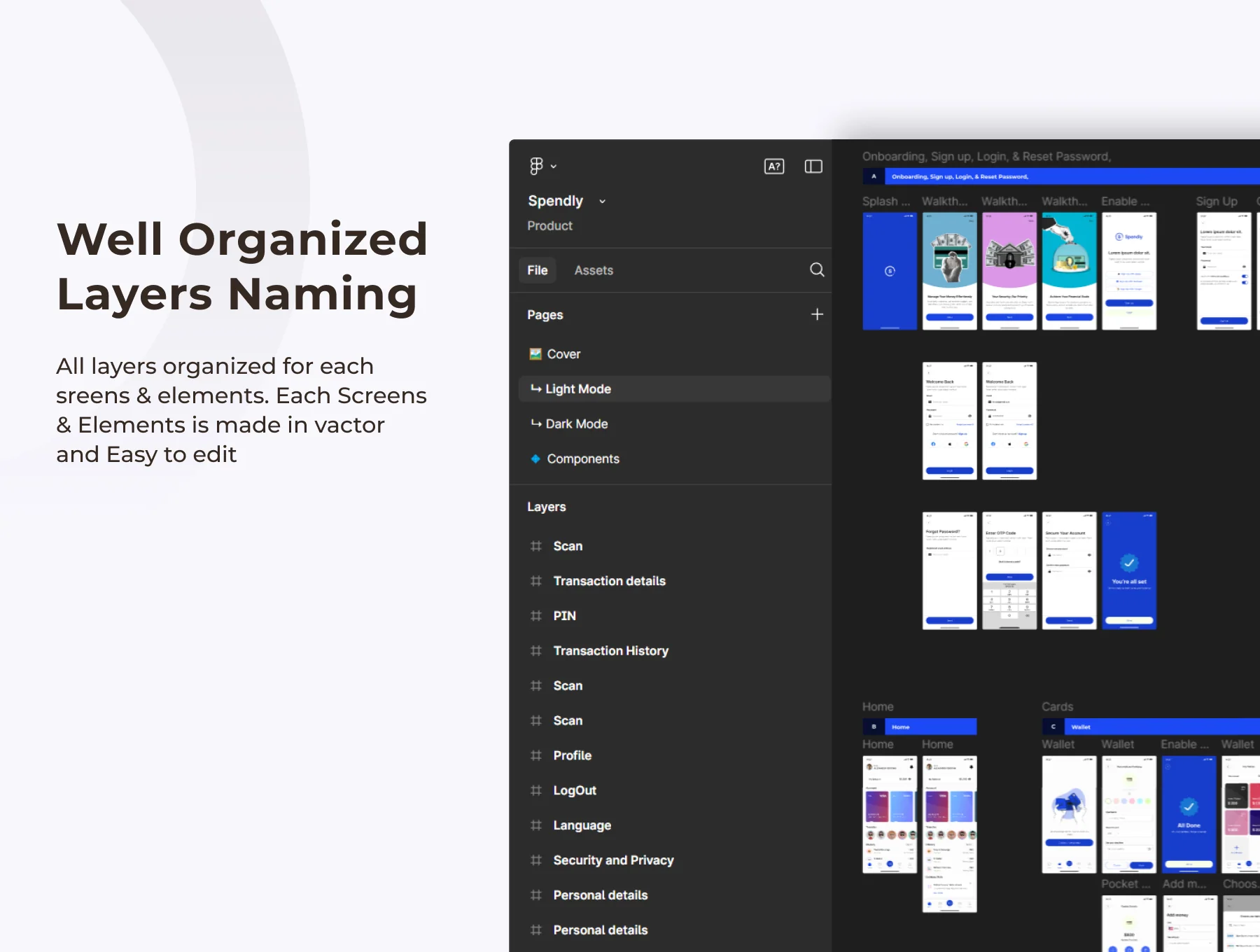Viewport: 1260px width, 952px height.
Task: Click the Layers section header
Action: (x=547, y=507)
